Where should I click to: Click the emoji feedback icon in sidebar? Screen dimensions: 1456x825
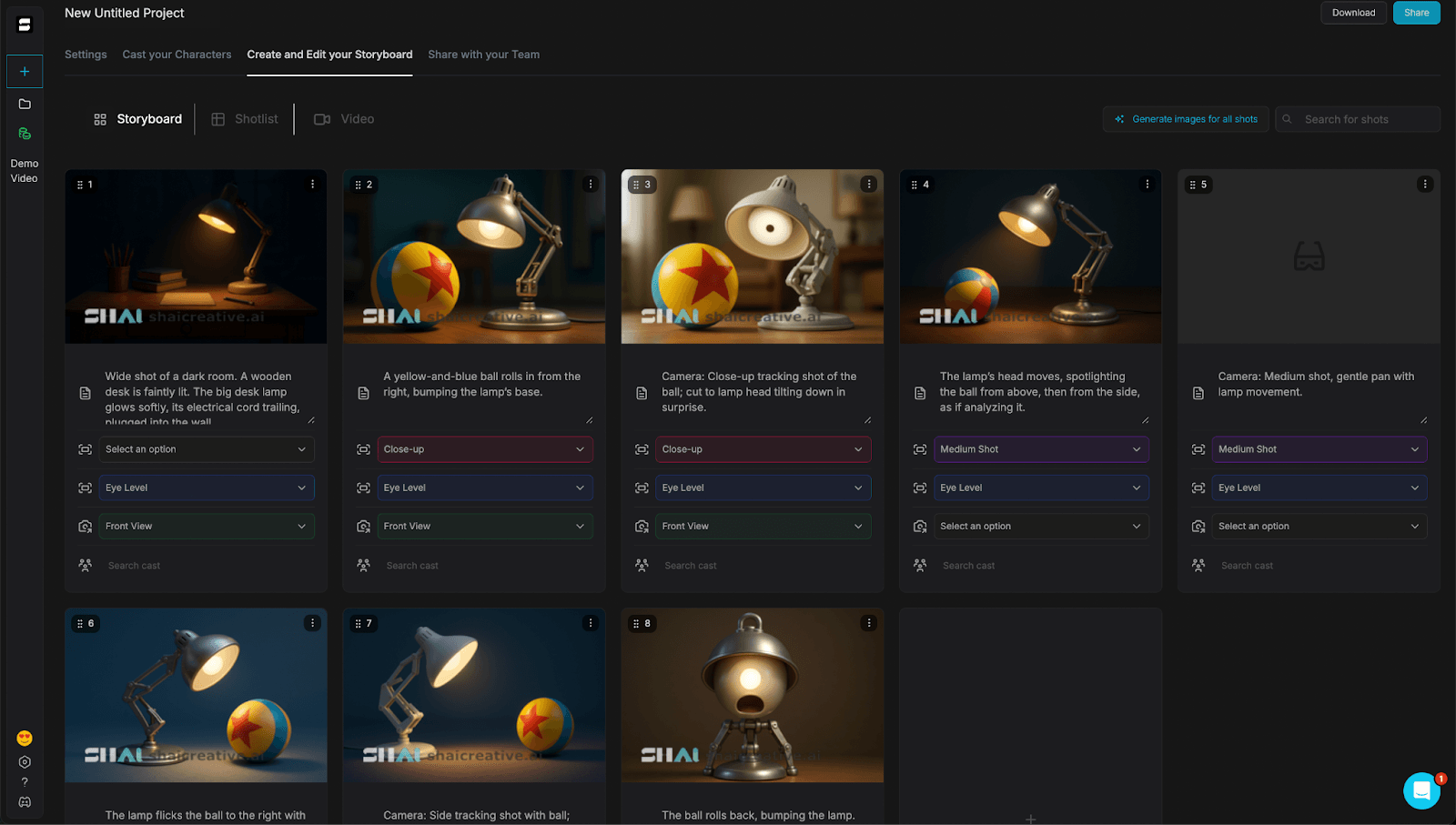25,739
